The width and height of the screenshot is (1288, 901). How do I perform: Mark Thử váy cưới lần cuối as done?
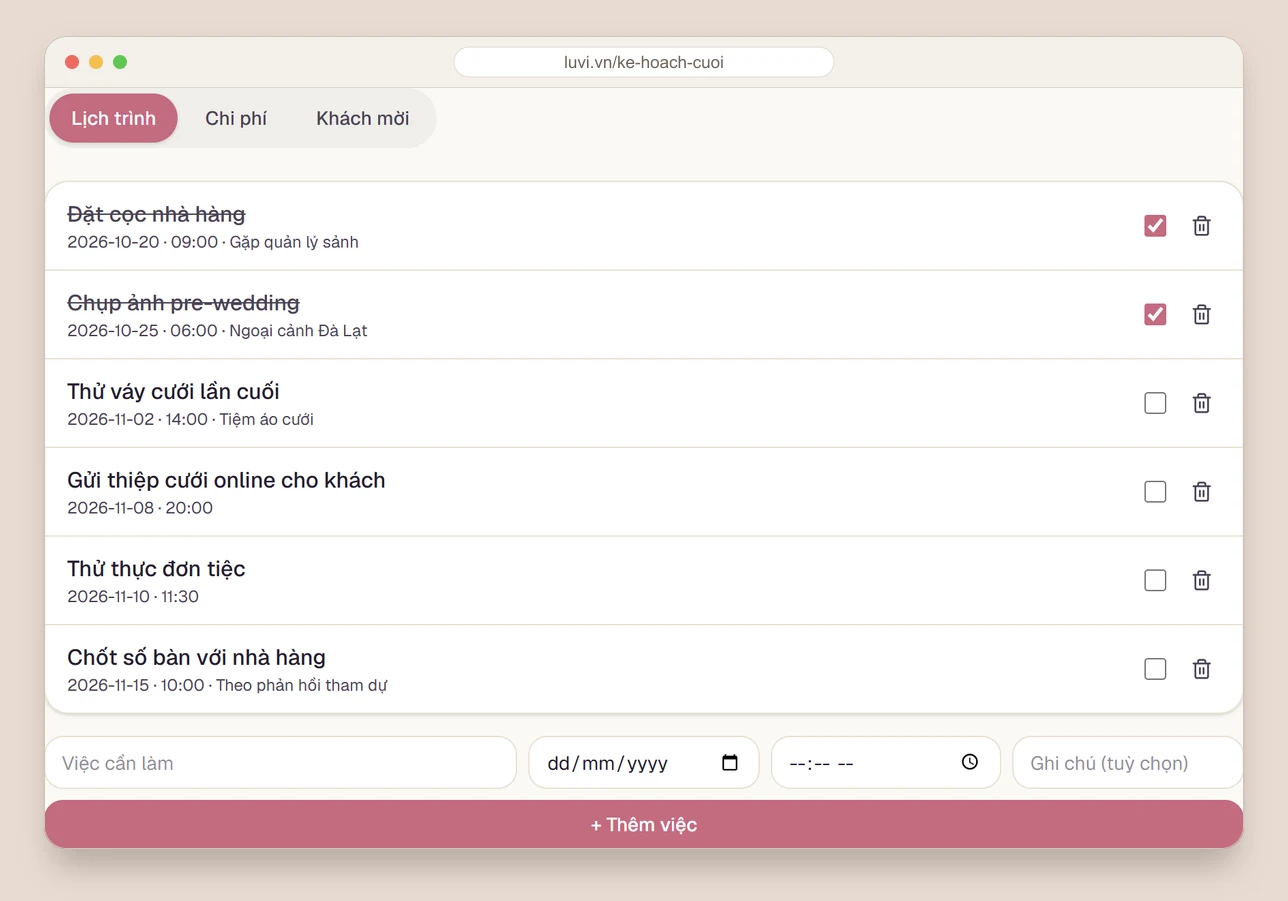1155,403
